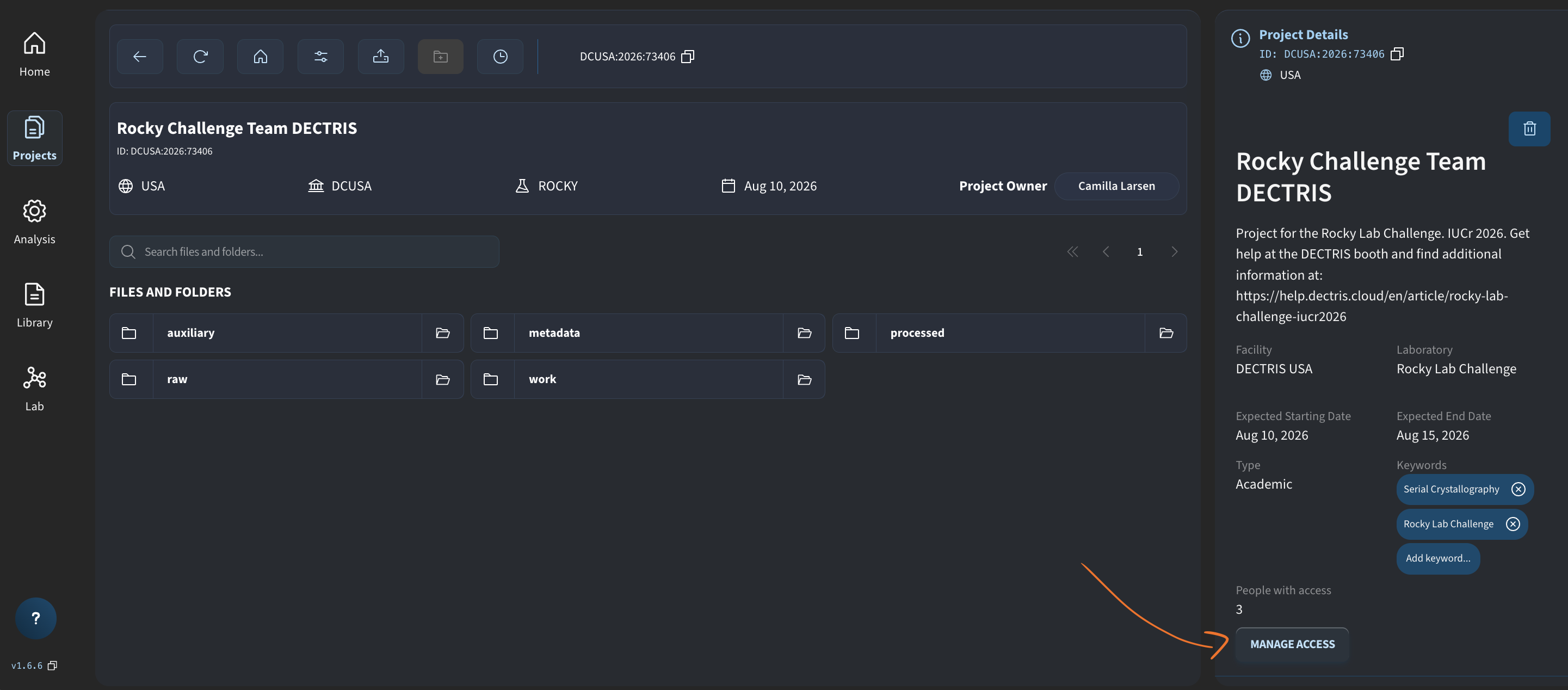This screenshot has width=1568, height=690.
Task: Go to the project home folder
Action: pyautogui.click(x=260, y=56)
